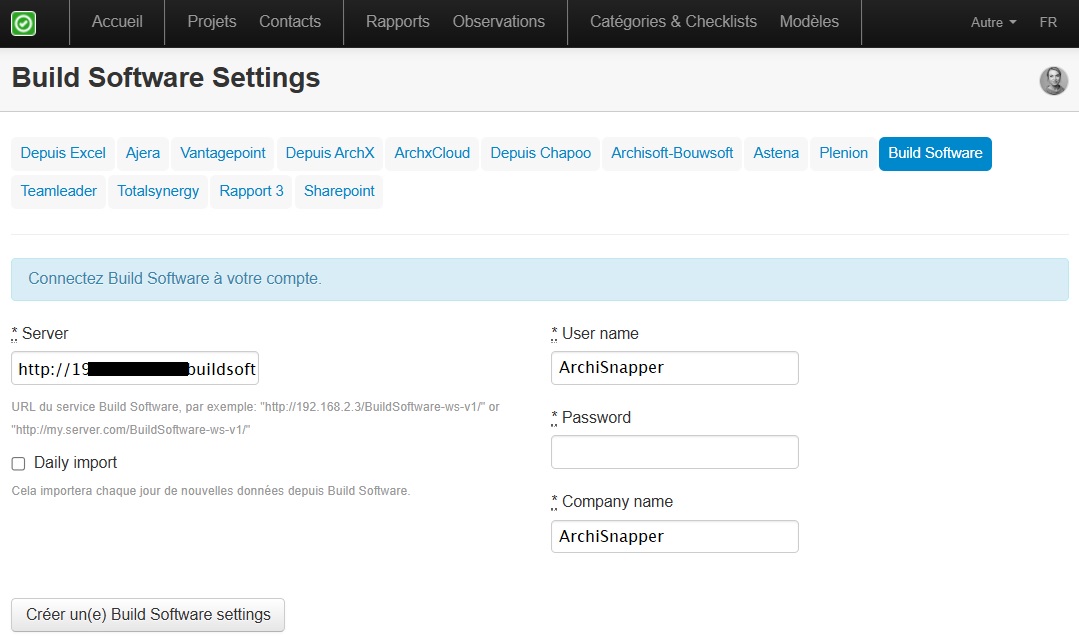
Task: Open the user profile avatar
Action: click(x=1053, y=81)
